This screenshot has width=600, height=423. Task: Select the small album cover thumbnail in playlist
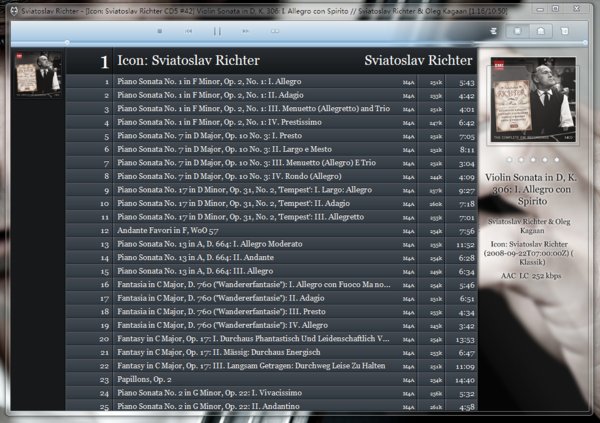pyautogui.click(x=38, y=74)
